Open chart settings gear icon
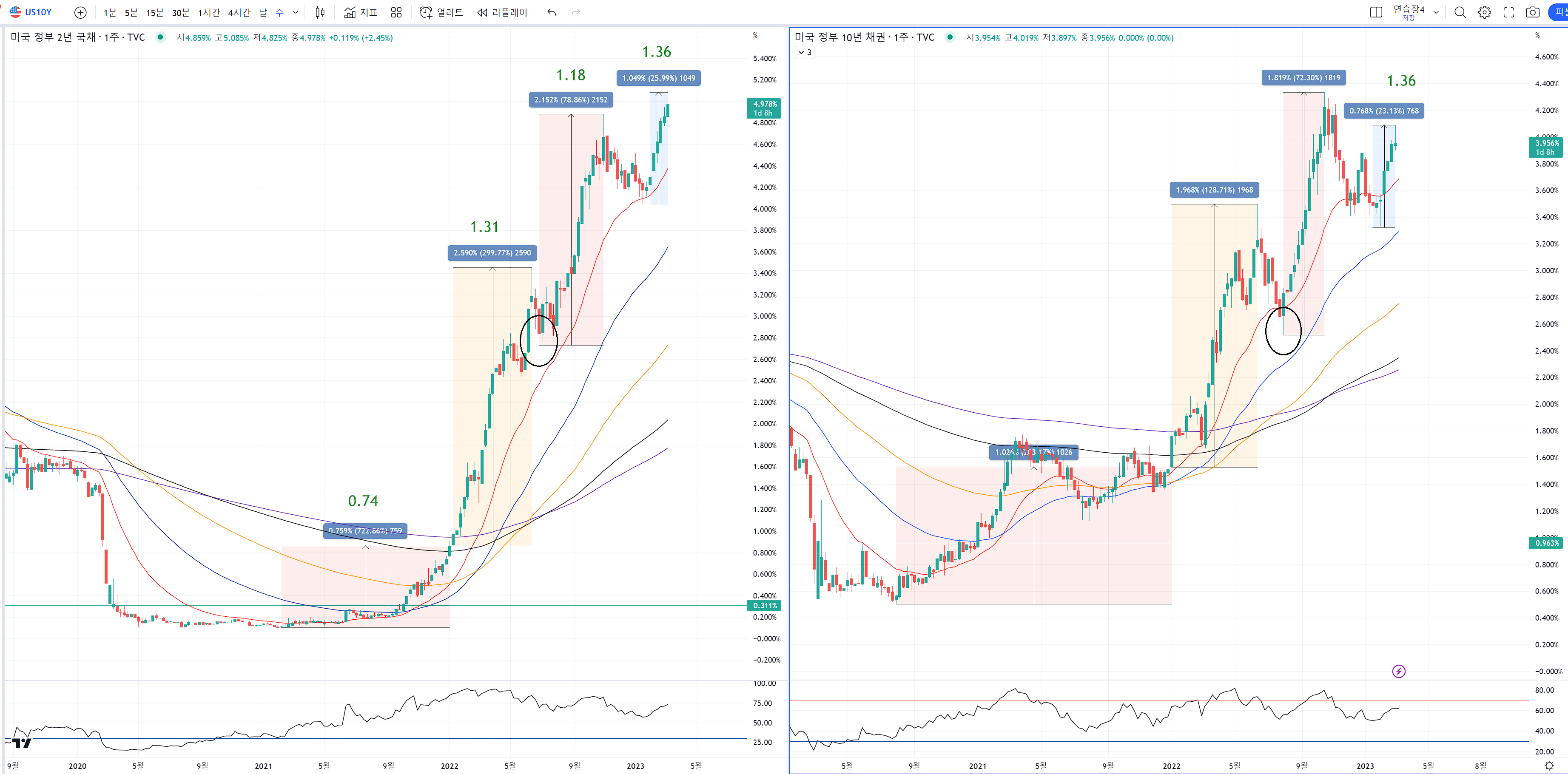 click(1485, 12)
